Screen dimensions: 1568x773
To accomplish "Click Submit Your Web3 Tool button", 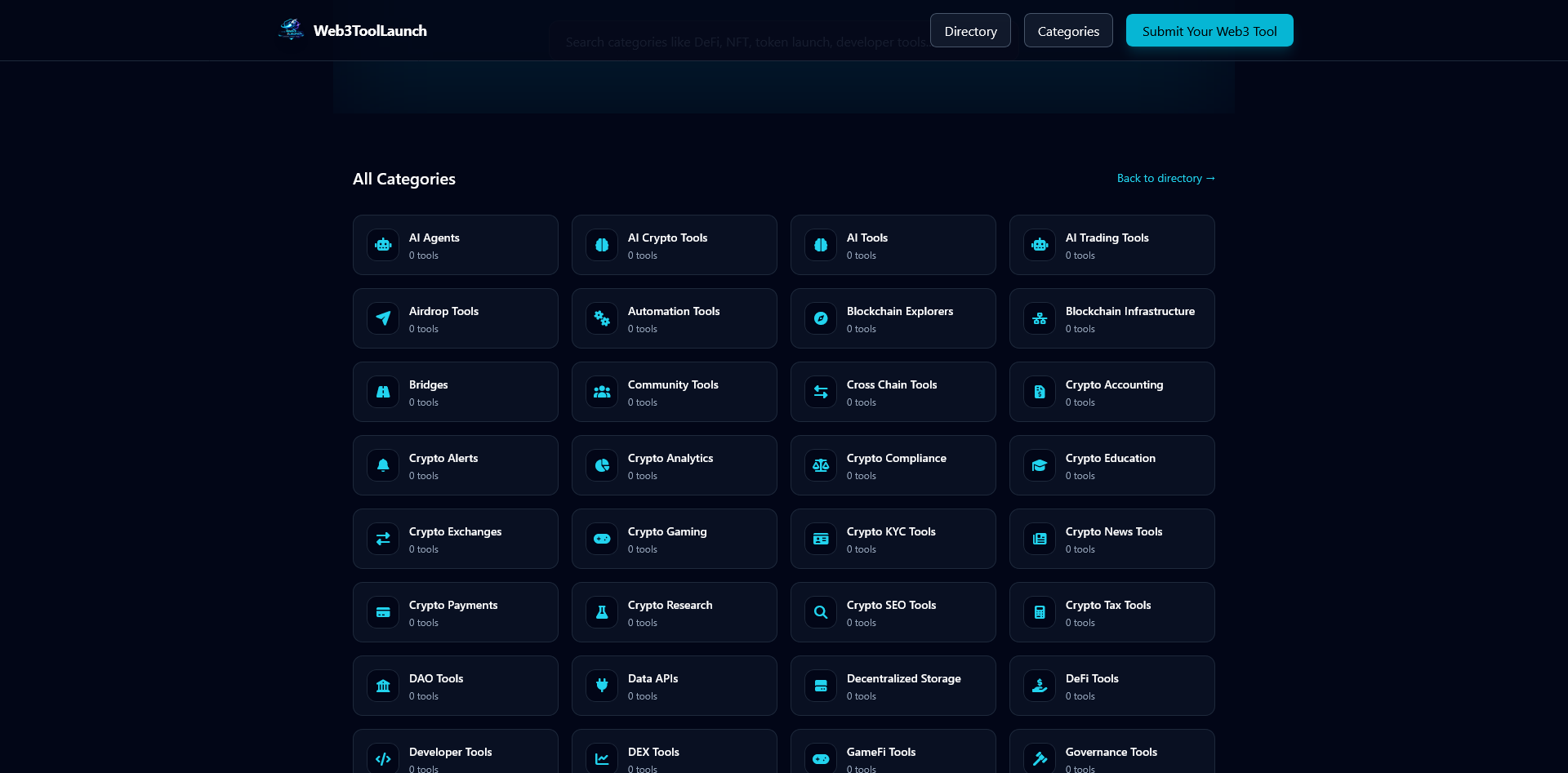I will point(1209,30).
